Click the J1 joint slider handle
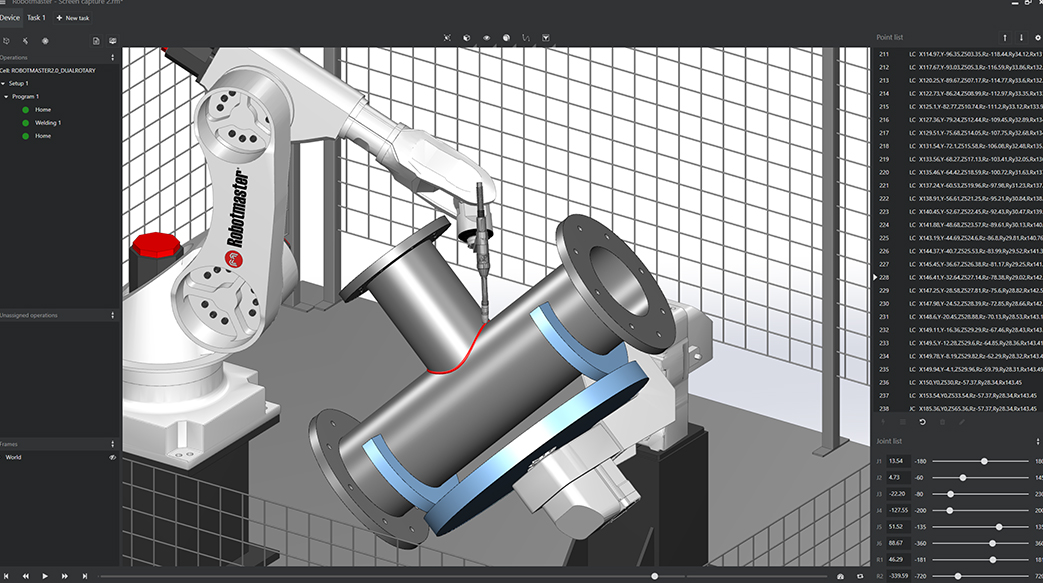This screenshot has width=1043, height=583. coord(984,461)
